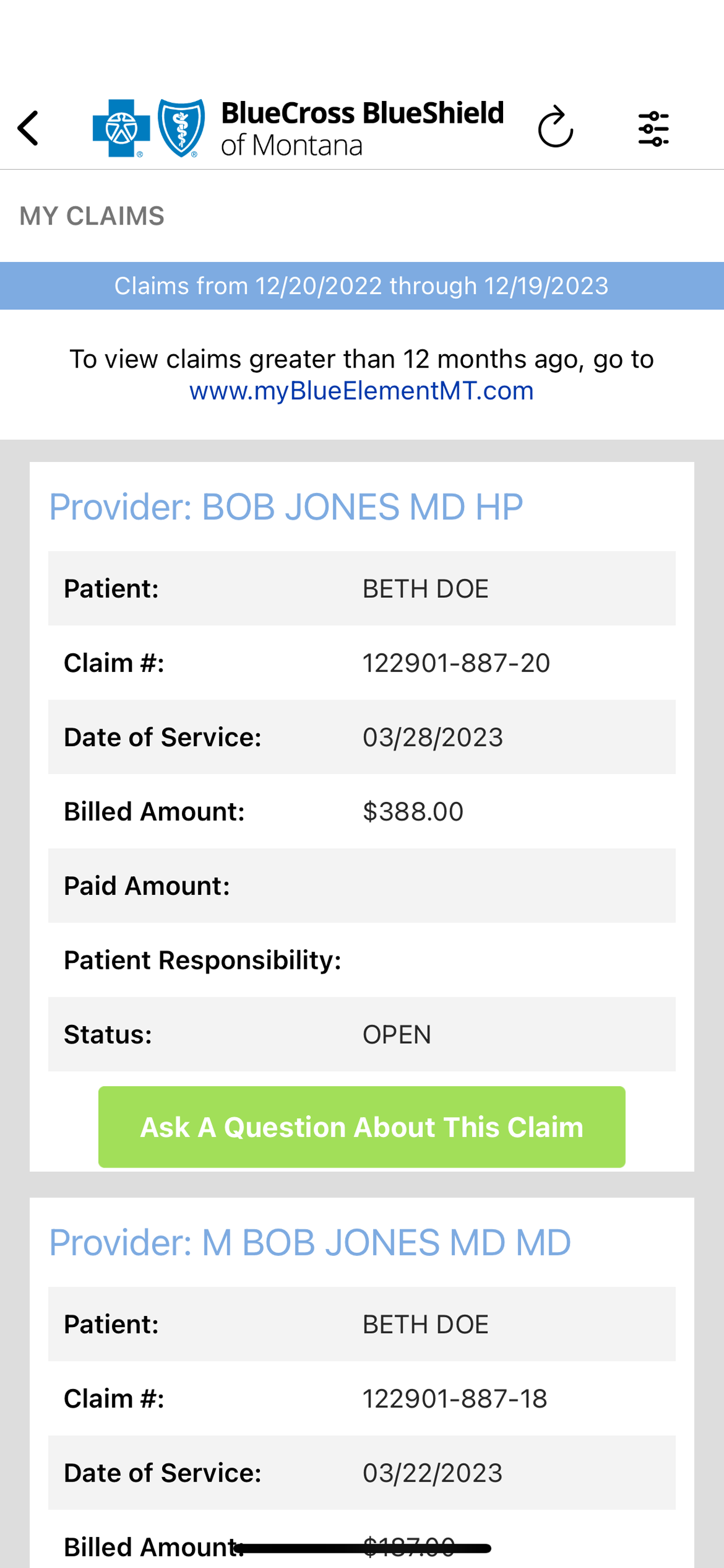The width and height of the screenshot is (724, 1568).
Task: Ask A Question About This Claim
Action: (x=361, y=1126)
